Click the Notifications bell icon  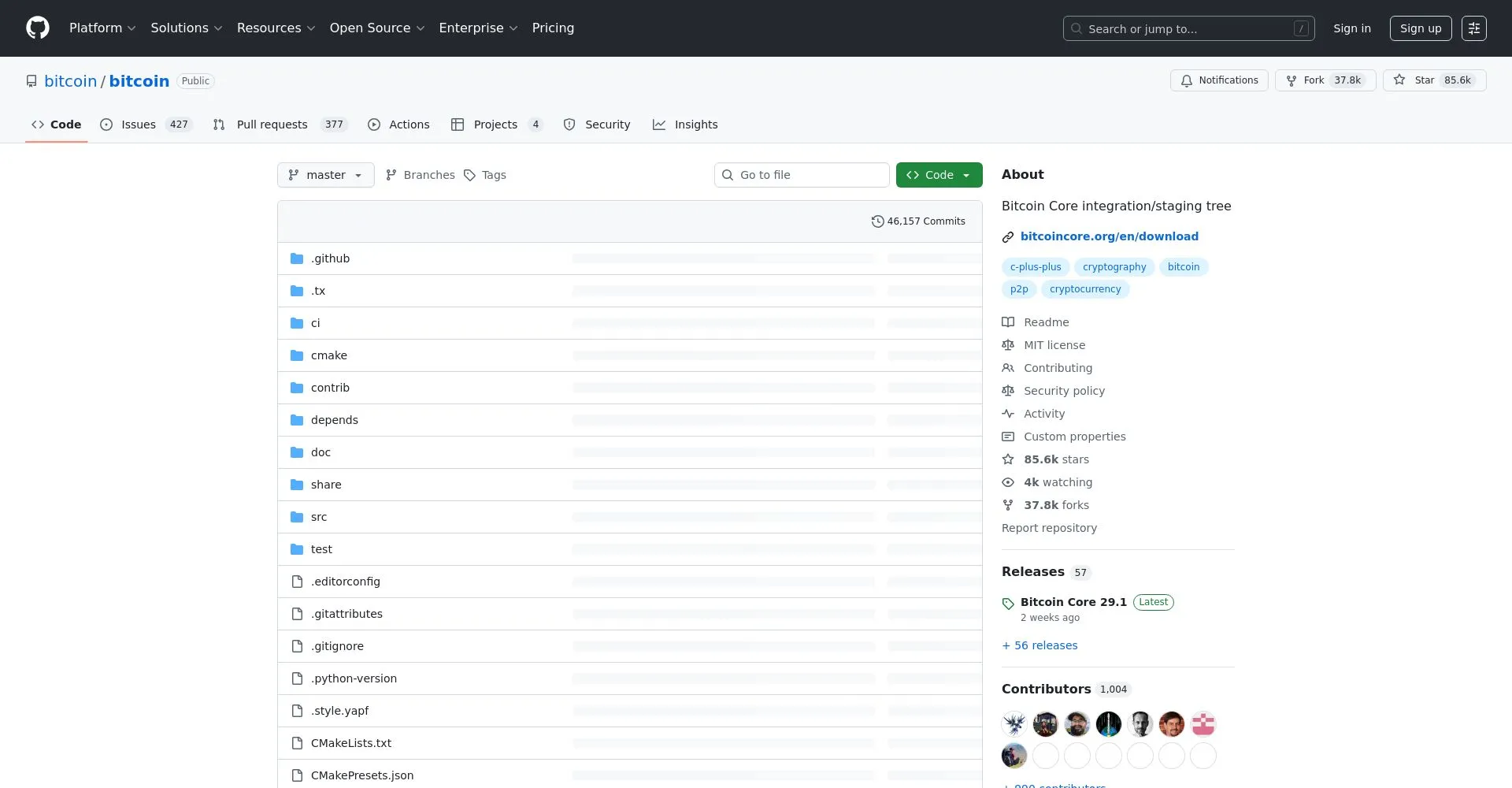(x=1187, y=80)
